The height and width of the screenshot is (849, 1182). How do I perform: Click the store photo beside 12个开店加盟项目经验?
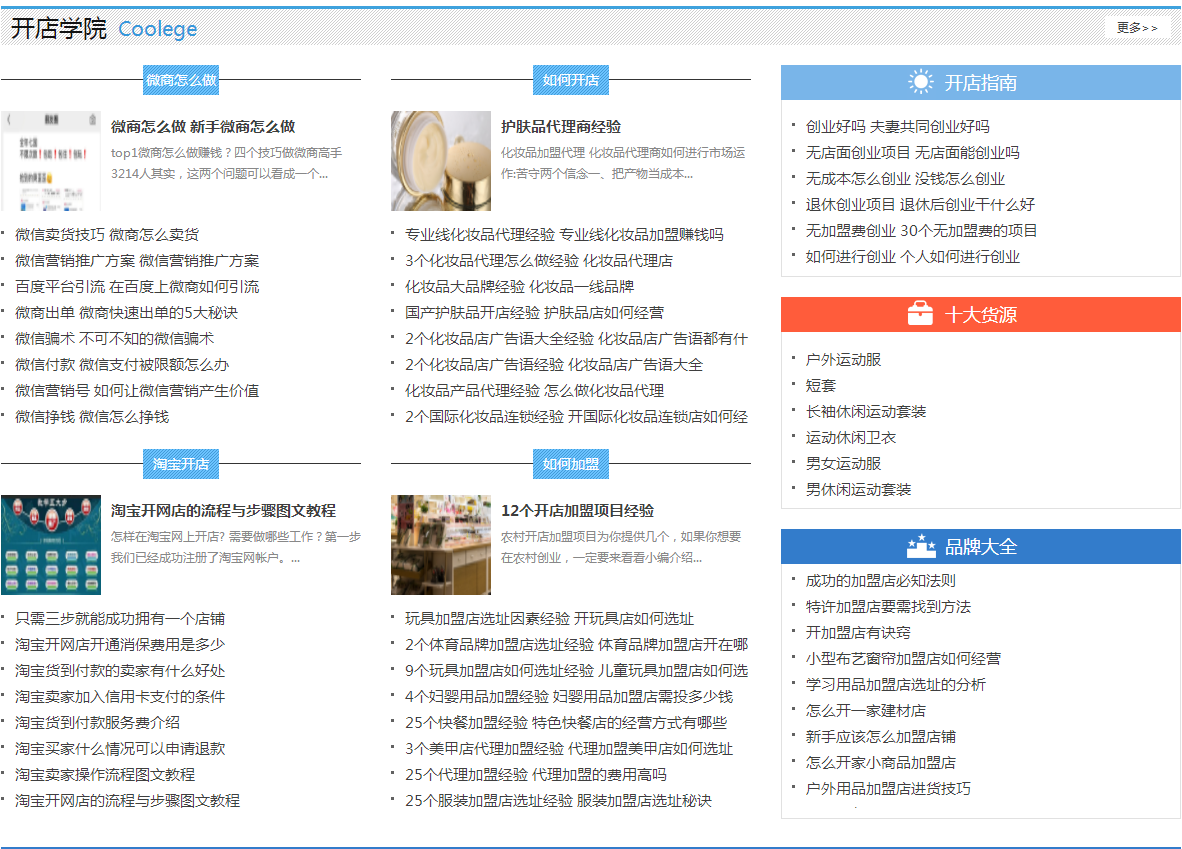[440, 545]
